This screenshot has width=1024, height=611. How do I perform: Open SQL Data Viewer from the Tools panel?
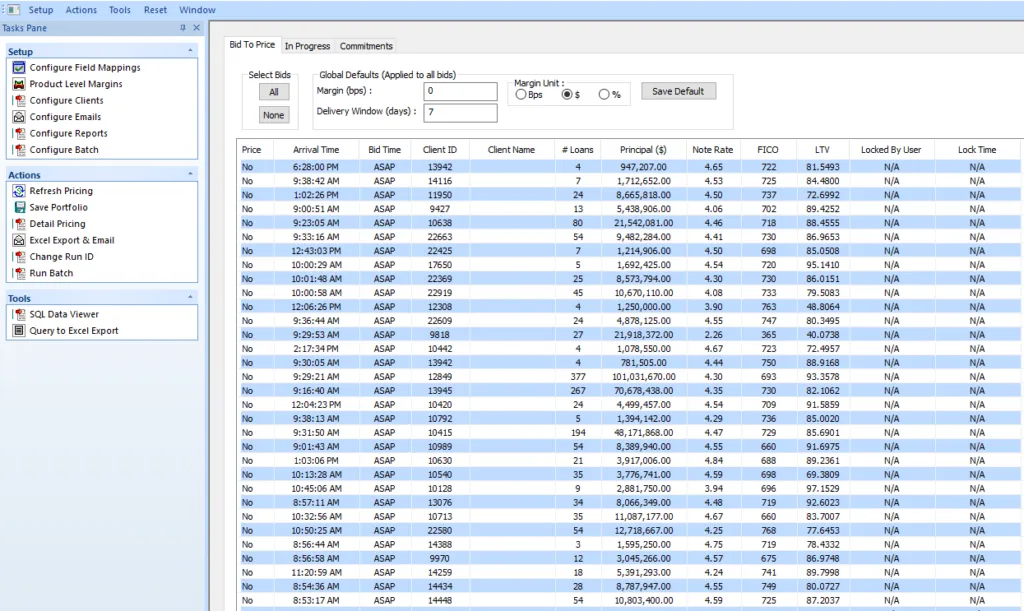click(22, 314)
